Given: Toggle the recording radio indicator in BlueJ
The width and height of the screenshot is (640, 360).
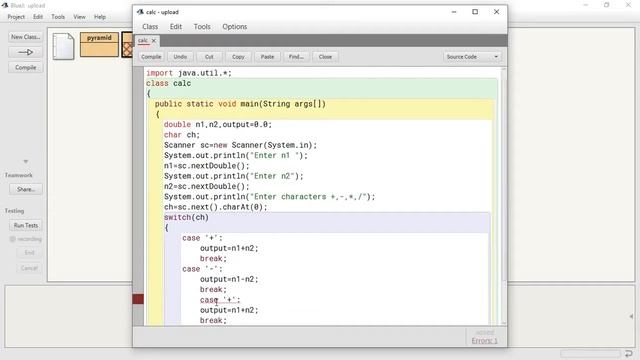Looking at the screenshot, I should tap(12, 239).
